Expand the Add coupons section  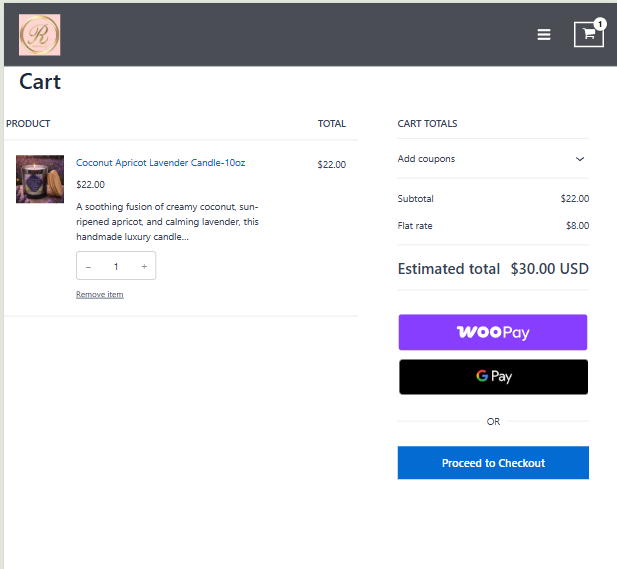point(426,159)
